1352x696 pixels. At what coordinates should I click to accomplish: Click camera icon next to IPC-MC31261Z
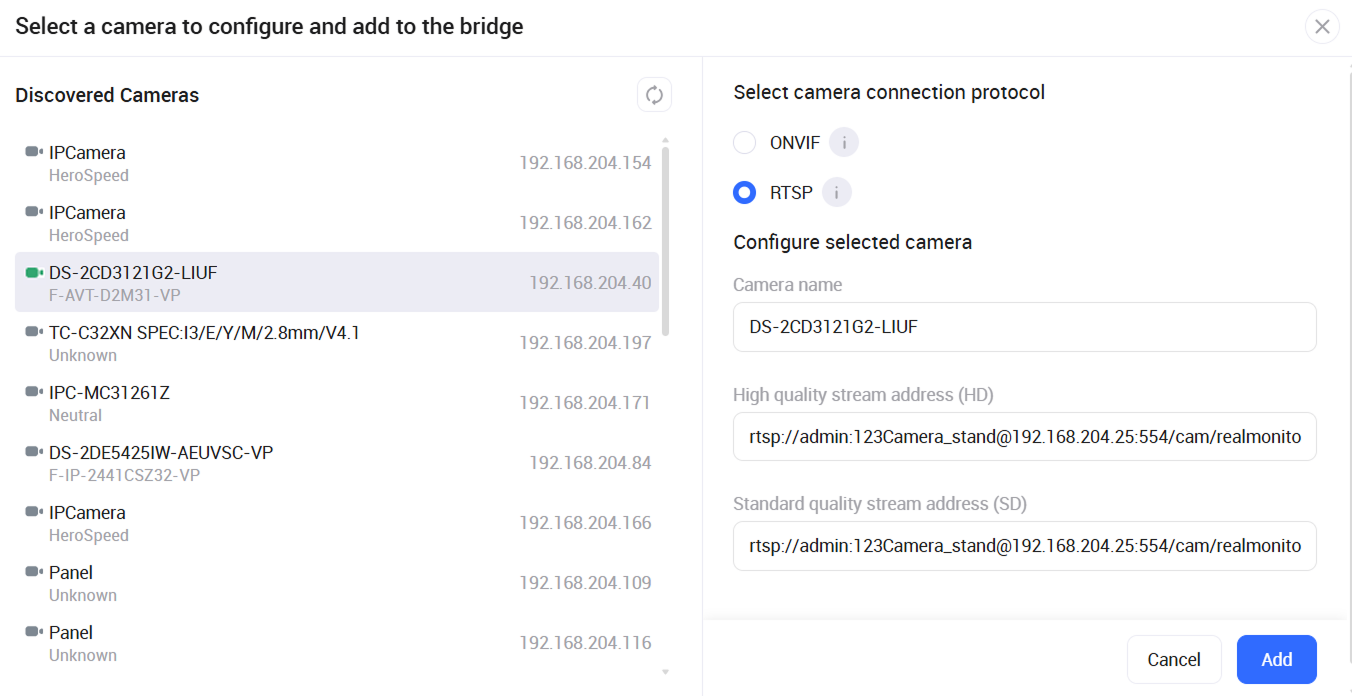click(34, 392)
